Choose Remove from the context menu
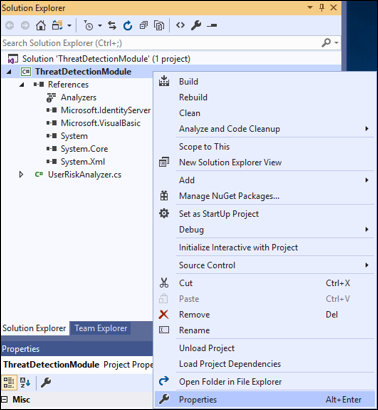Viewport: 378px width, 410px height. pyautogui.click(x=265, y=314)
